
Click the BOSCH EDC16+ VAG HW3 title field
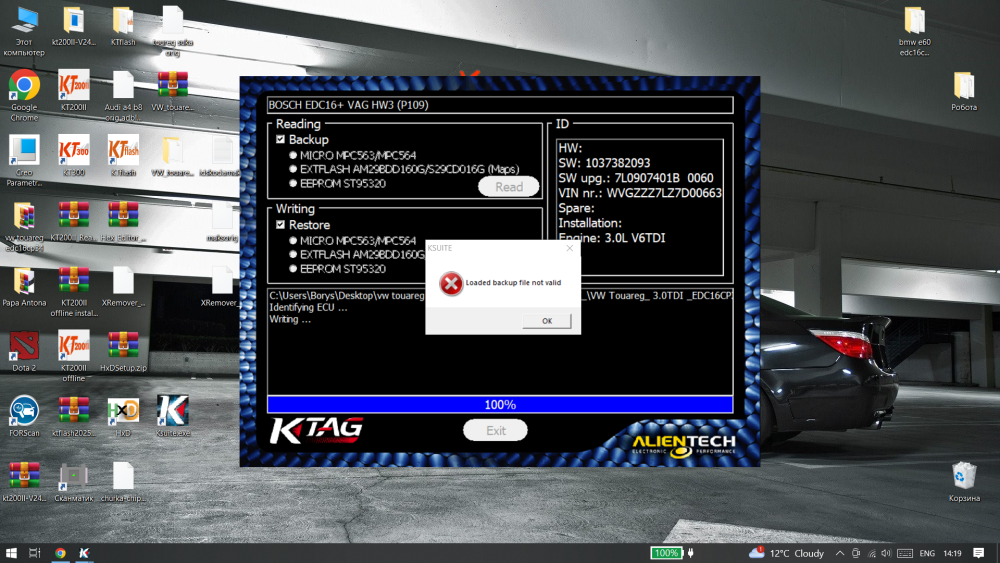[500, 105]
